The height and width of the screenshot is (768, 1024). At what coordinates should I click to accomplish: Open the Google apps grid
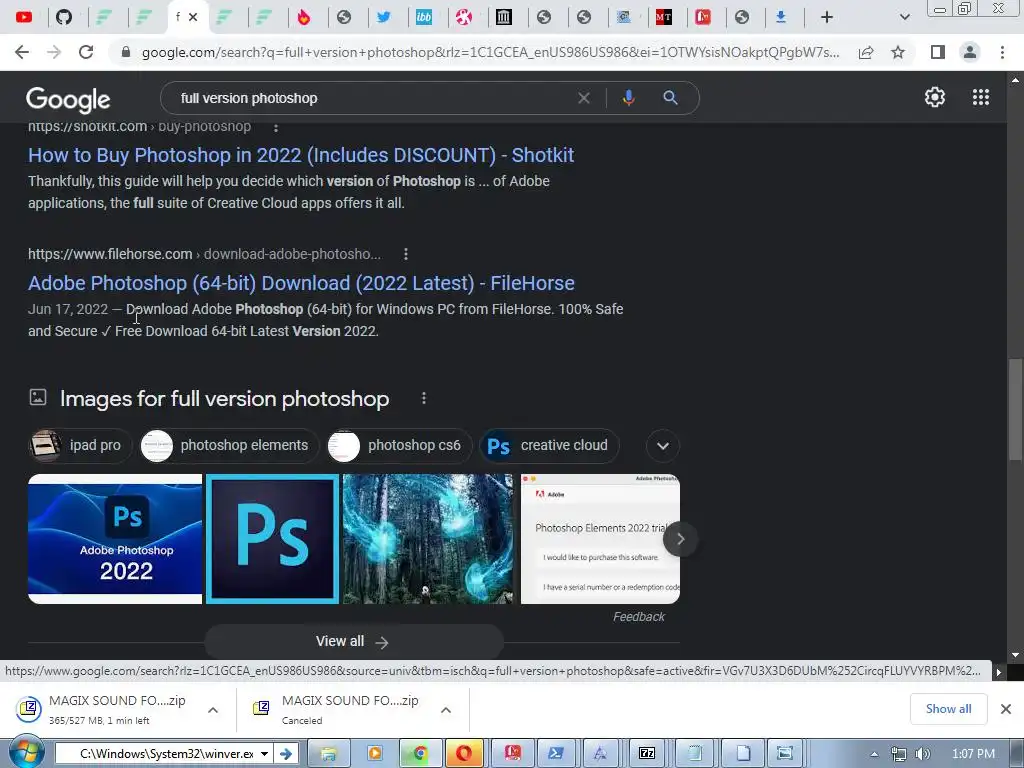coord(980,97)
